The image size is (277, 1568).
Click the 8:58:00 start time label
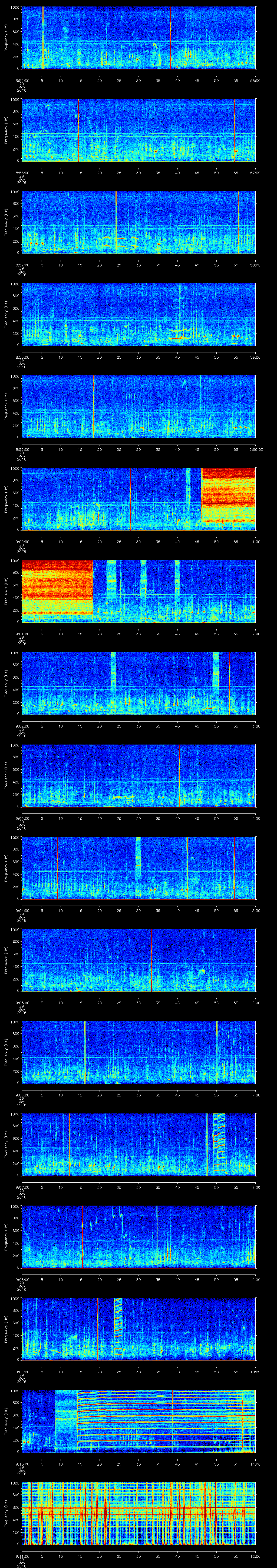pos(22,357)
